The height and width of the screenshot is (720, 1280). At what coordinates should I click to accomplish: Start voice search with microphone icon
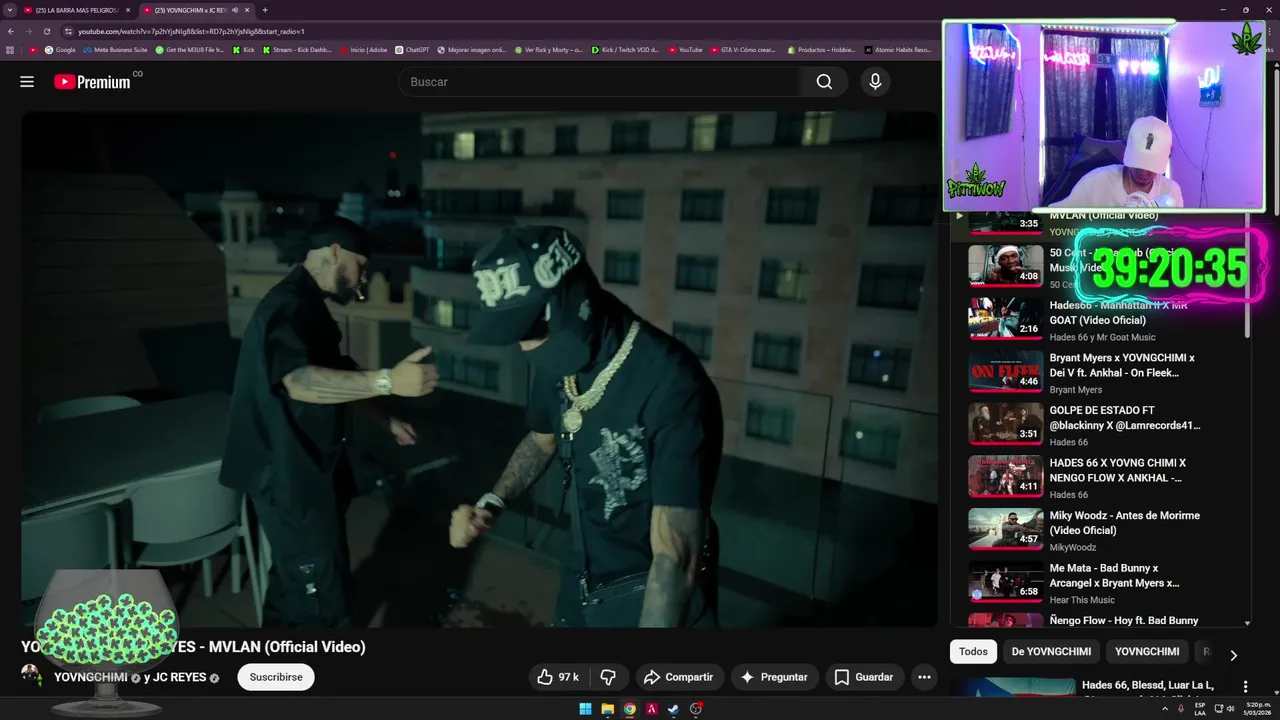coord(875,82)
